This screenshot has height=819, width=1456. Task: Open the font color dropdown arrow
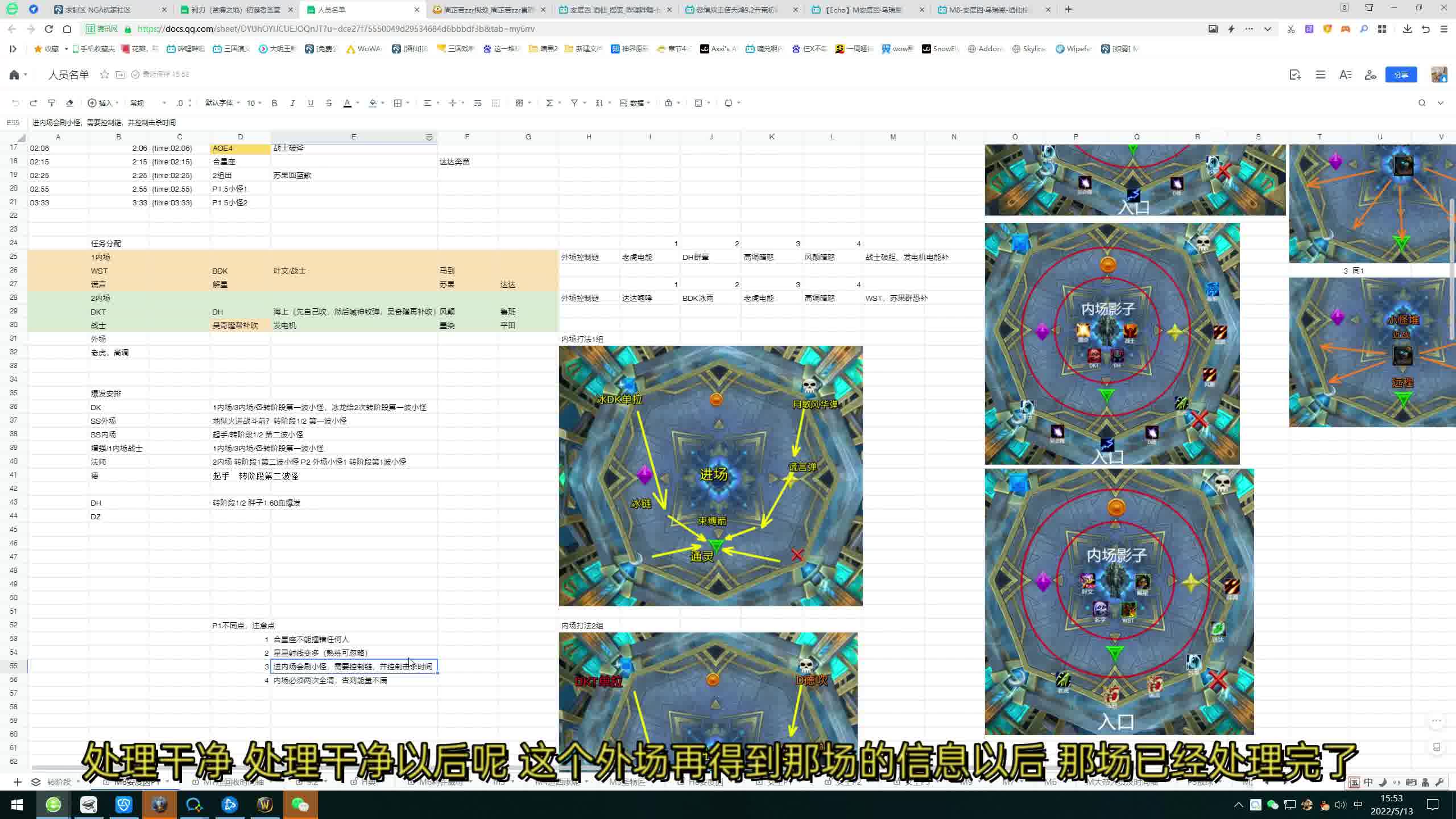coord(357,103)
